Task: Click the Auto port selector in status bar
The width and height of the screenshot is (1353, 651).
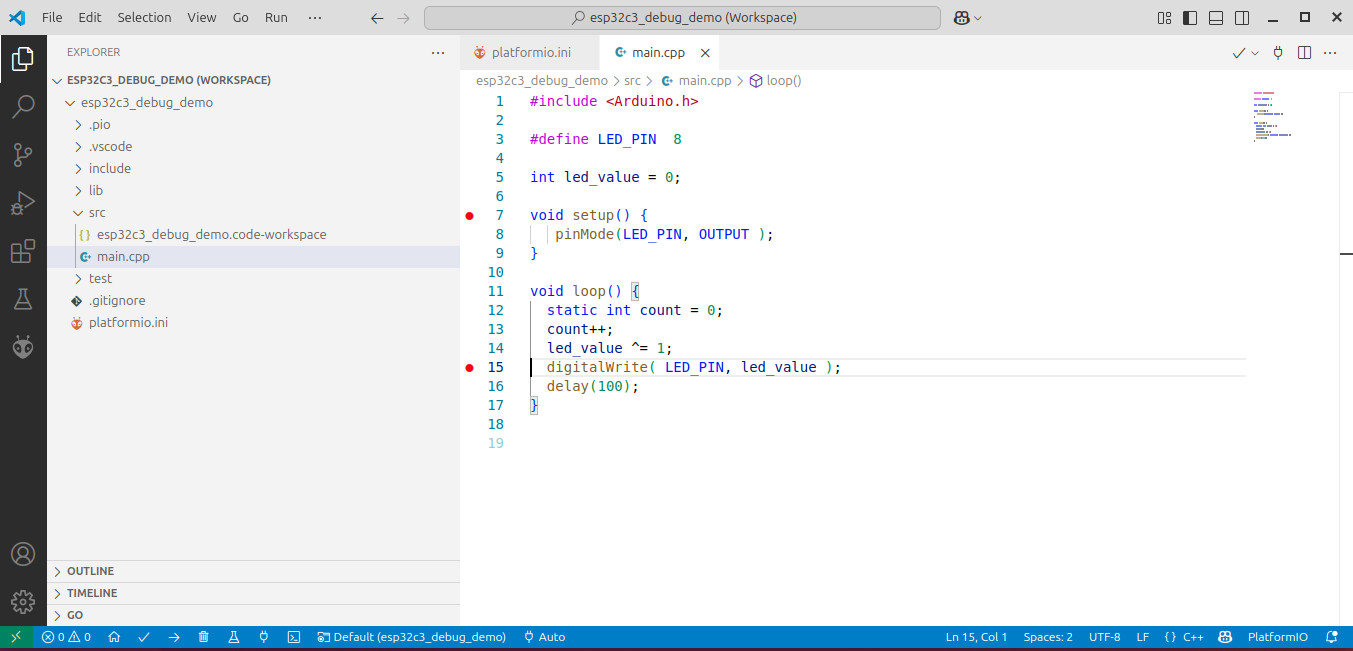Action: (544, 637)
